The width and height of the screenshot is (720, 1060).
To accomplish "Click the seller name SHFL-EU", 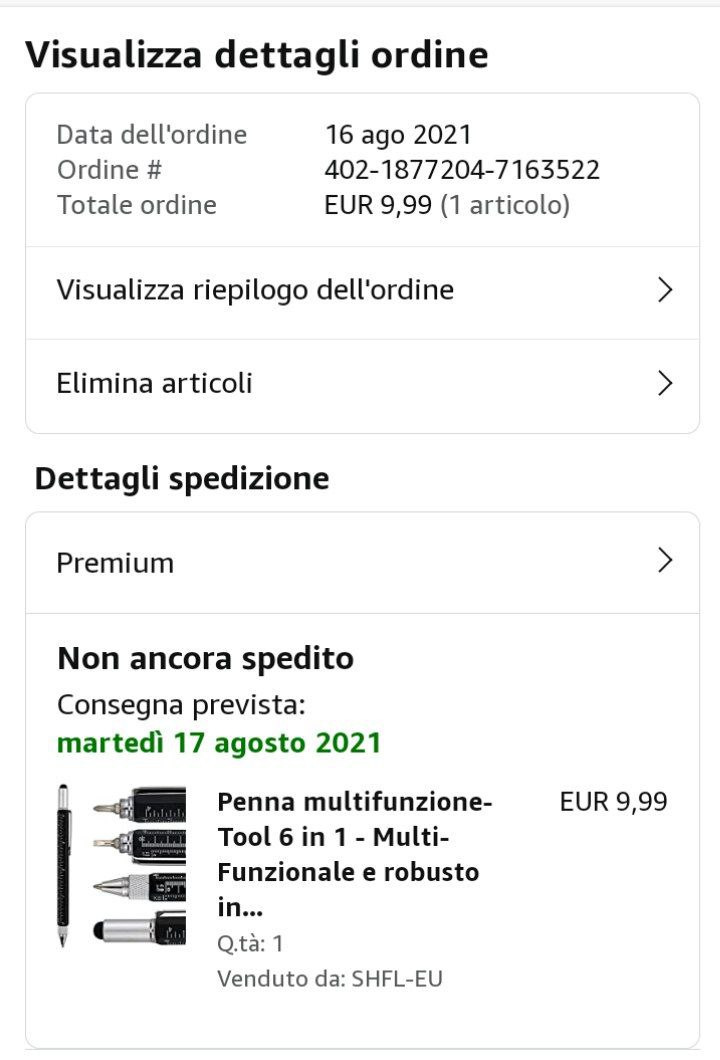I will (397, 979).
